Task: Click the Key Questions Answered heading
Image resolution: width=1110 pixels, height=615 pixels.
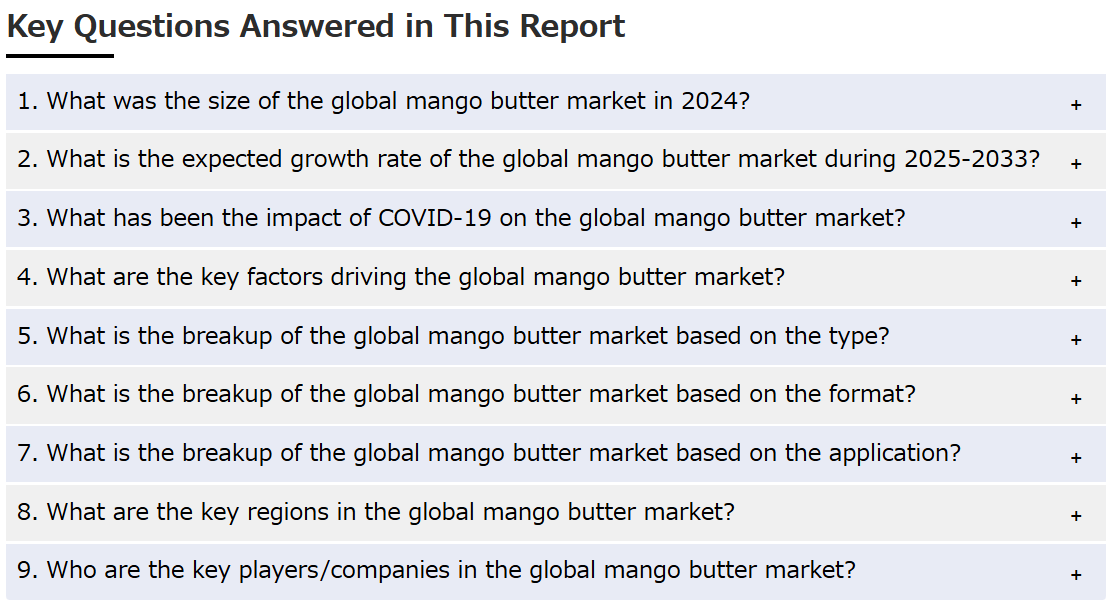Action: tap(316, 27)
